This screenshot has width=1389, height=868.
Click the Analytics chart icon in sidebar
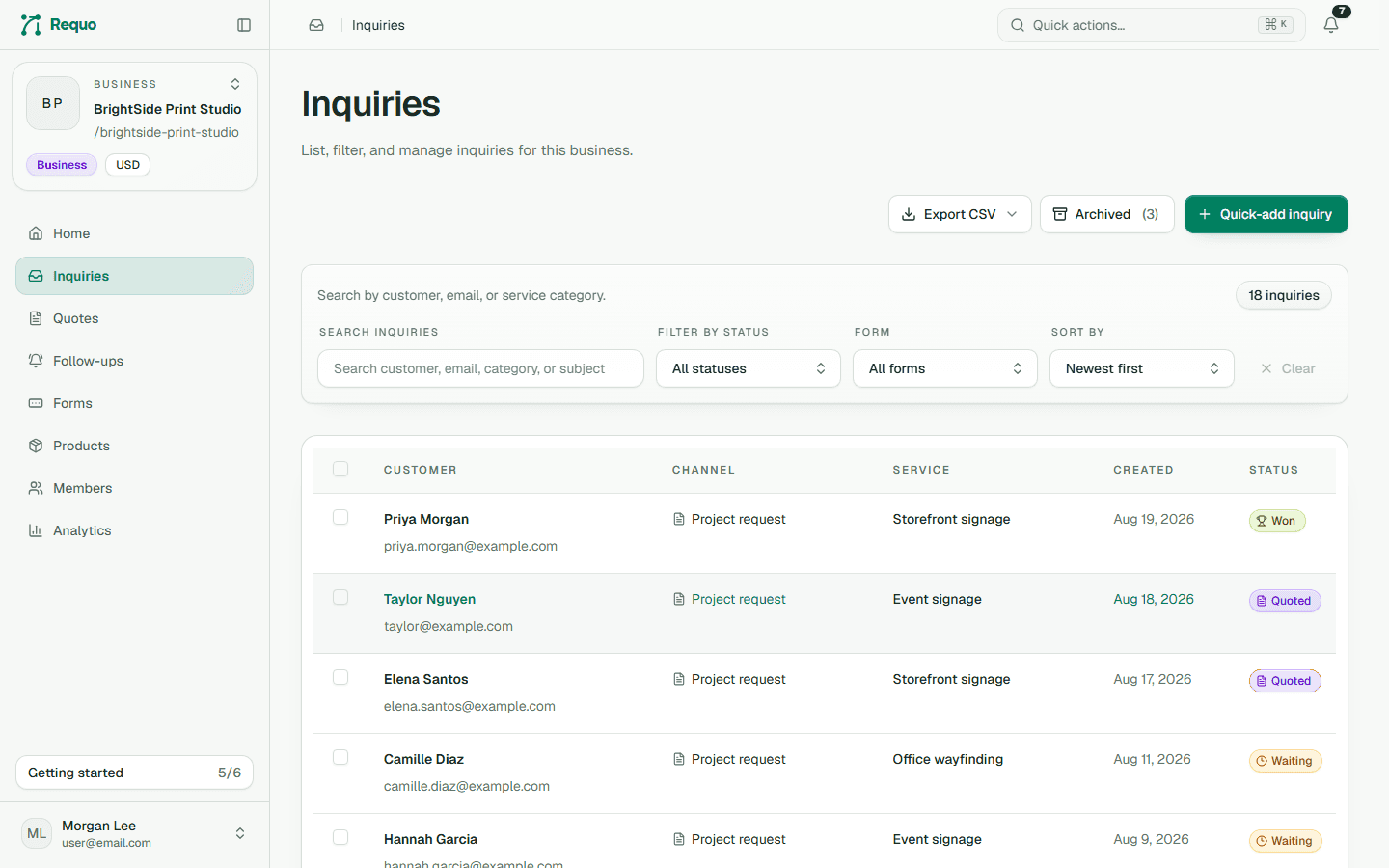point(36,530)
